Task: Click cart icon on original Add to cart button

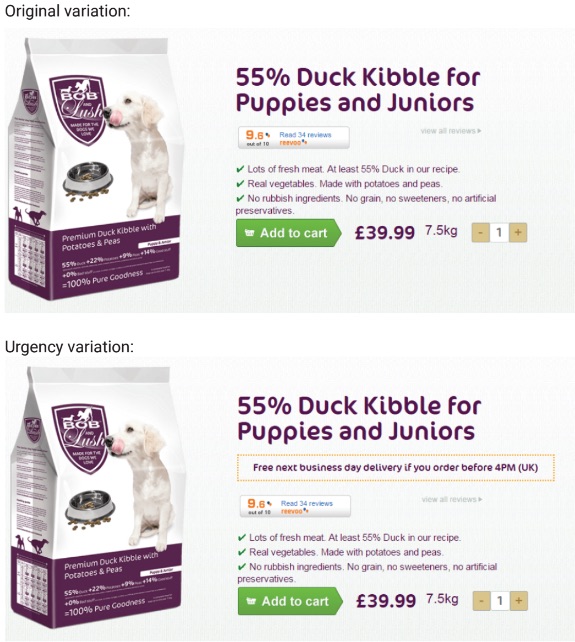Action: tap(249, 233)
